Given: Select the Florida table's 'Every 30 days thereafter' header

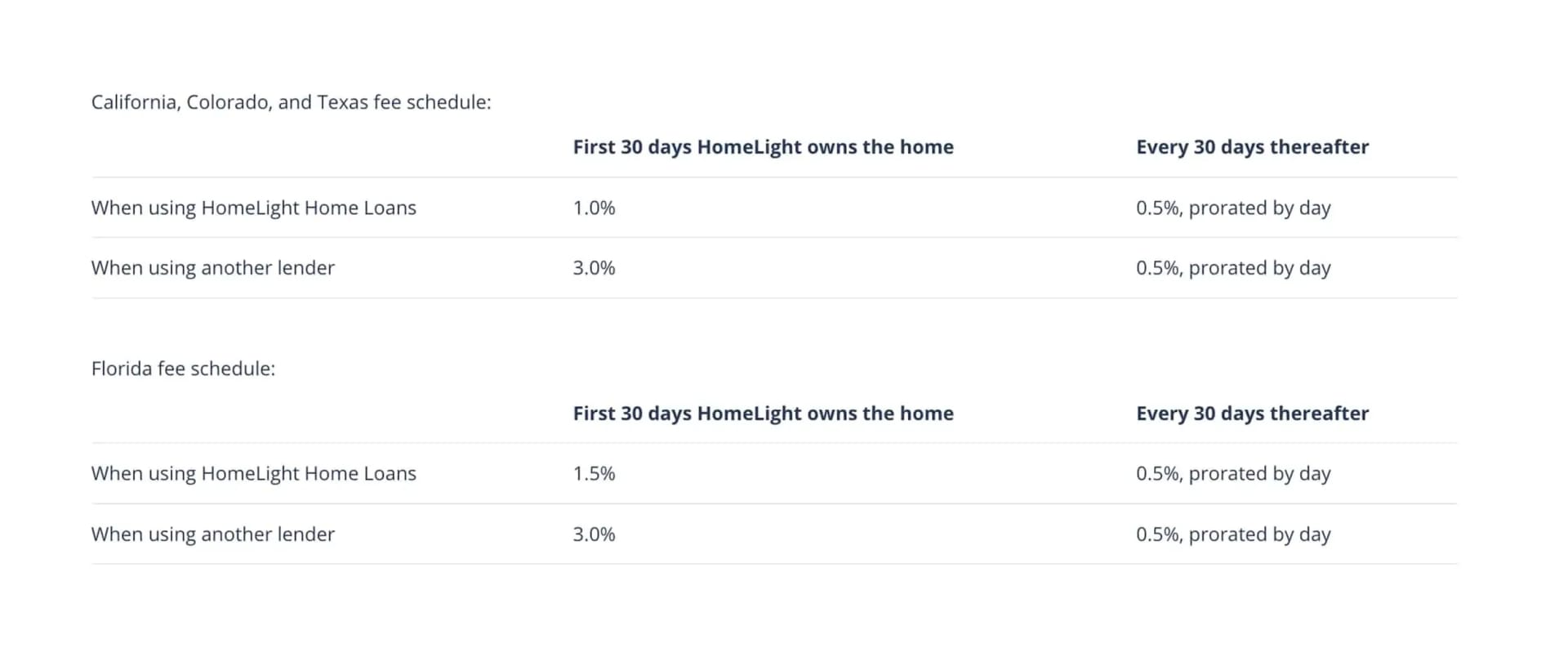Looking at the screenshot, I should click(1252, 414).
